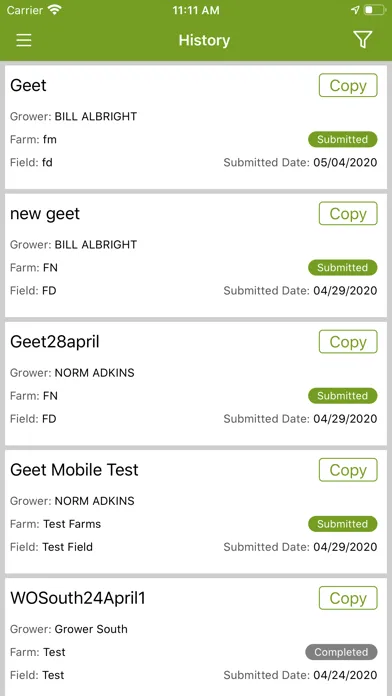This screenshot has height=696, width=392.
Task: Tap the battery indicator icon
Action: pos(375,10)
